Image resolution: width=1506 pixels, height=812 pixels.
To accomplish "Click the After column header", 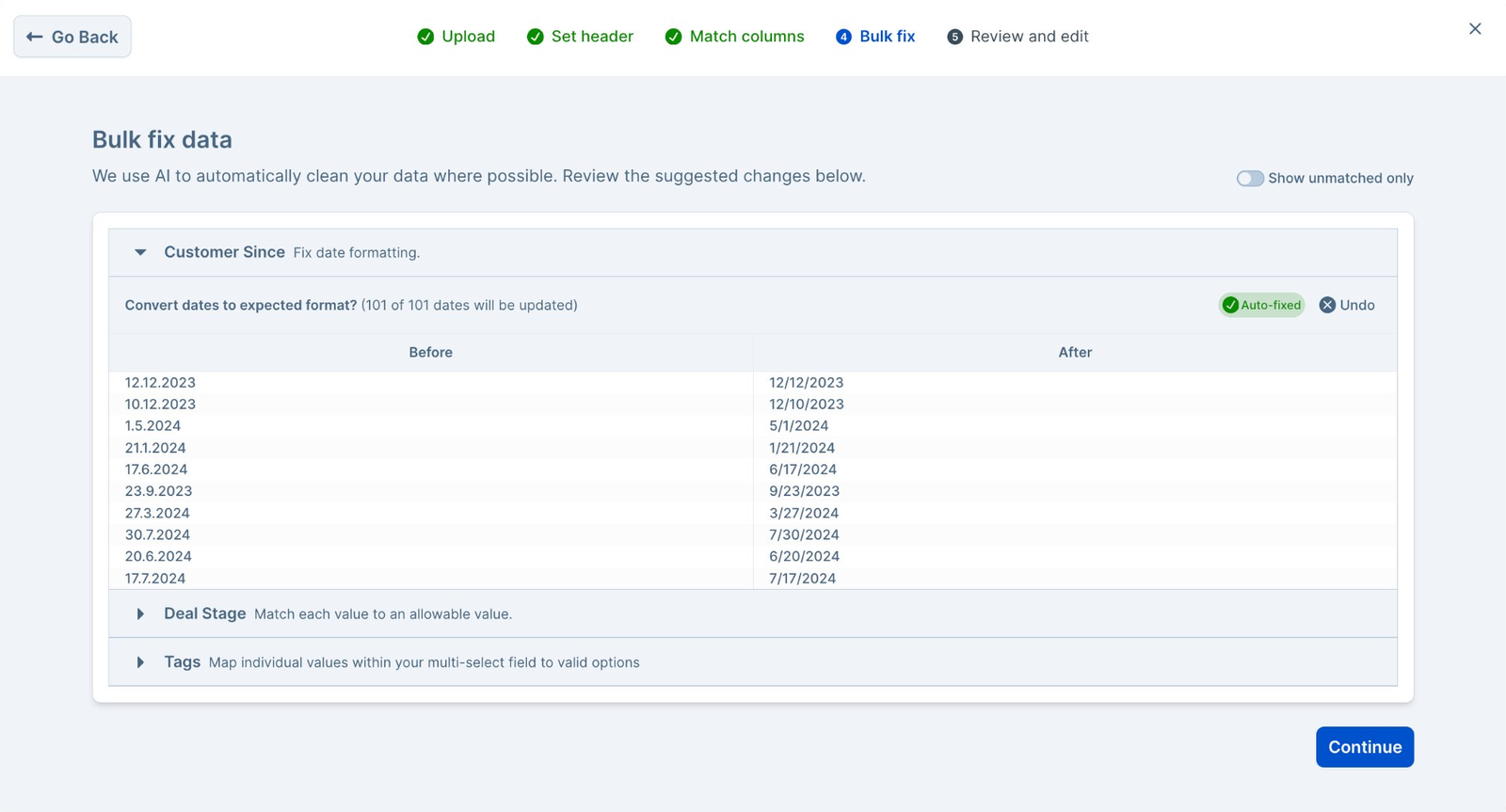I will (1075, 353).
